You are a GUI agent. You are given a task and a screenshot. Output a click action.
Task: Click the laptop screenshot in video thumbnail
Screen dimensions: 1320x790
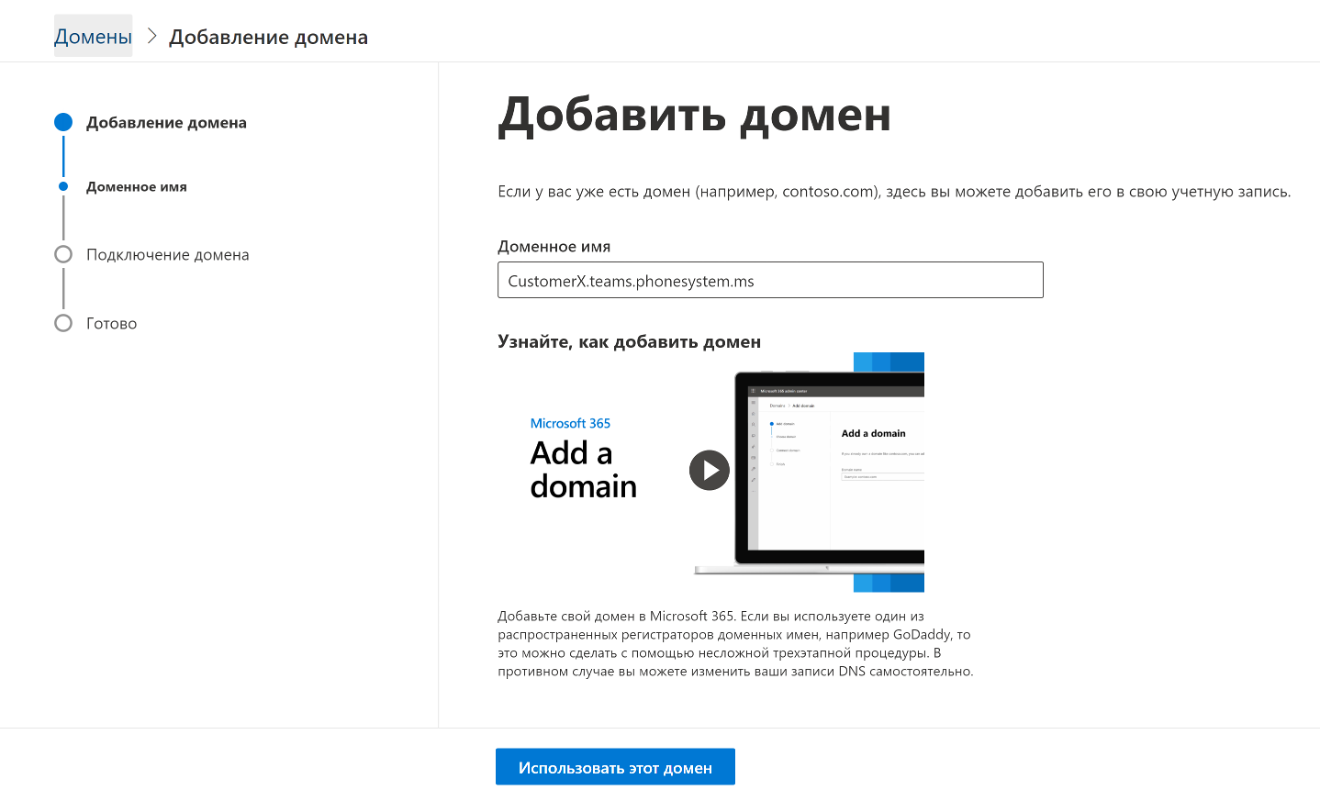(840, 470)
